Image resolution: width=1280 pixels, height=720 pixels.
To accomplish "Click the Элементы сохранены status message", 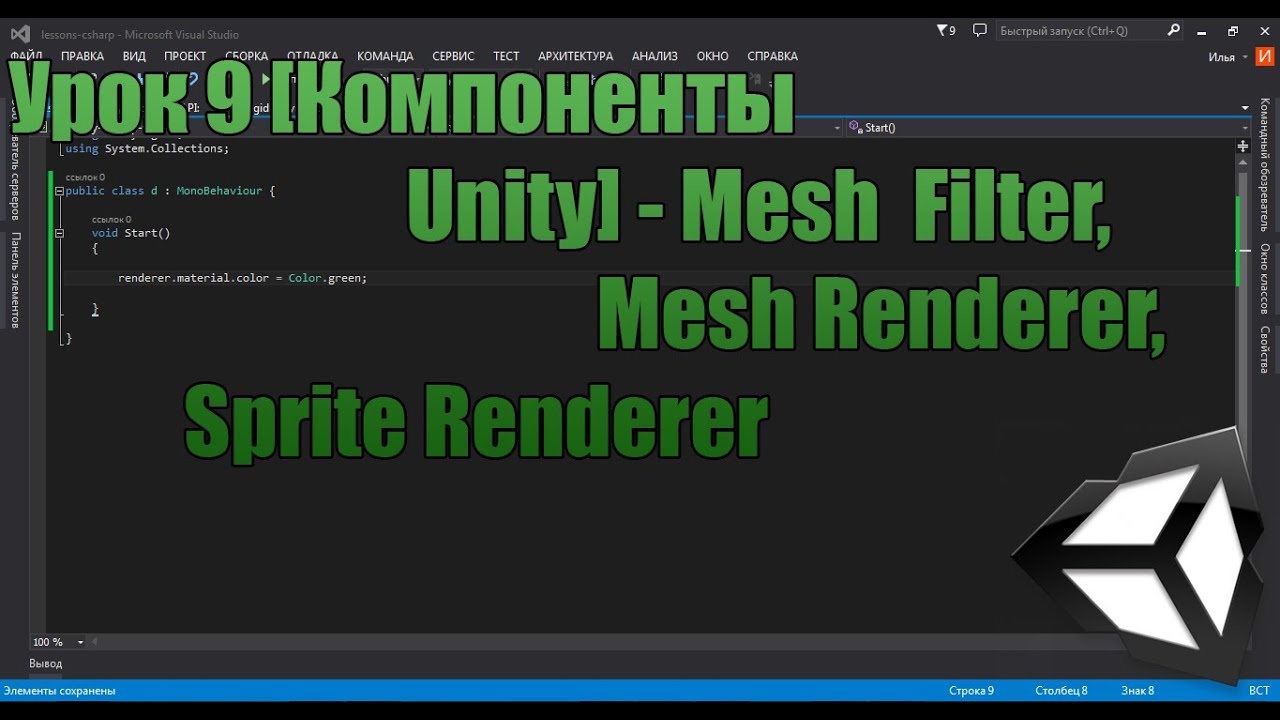I will (59, 690).
